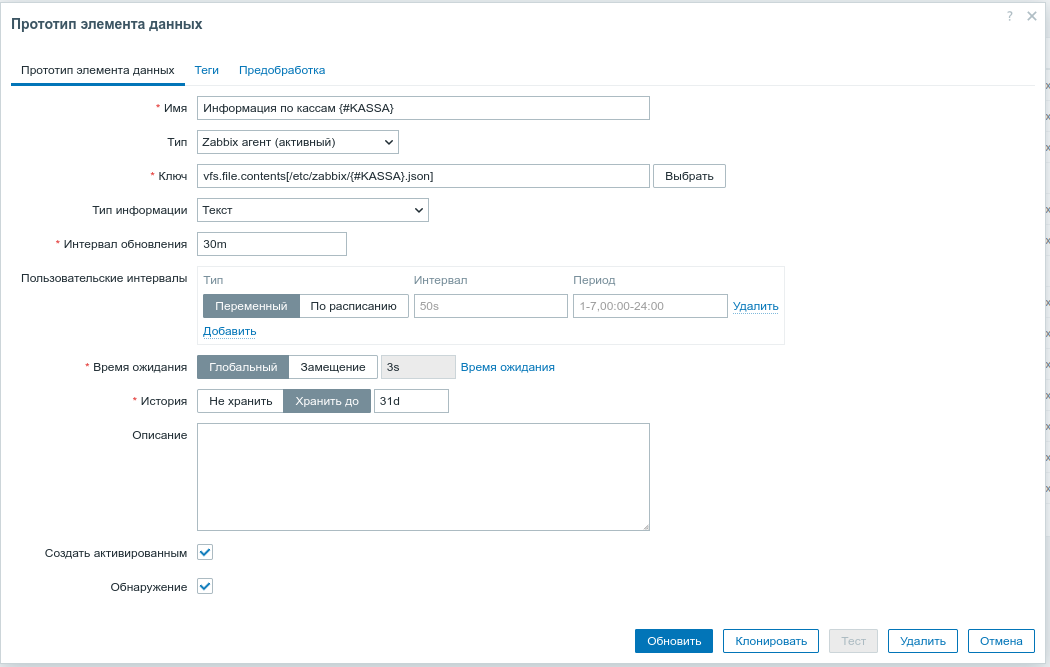Choose the По расписанию interval type

point(354,306)
